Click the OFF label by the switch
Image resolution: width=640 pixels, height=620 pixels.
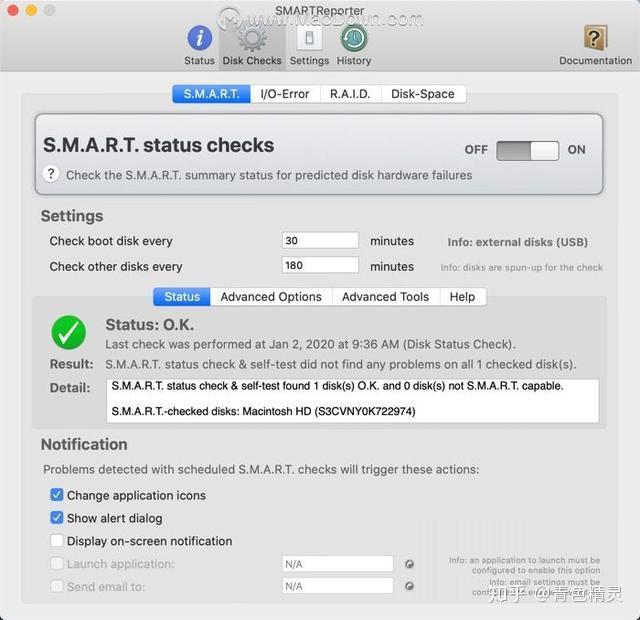coord(476,150)
